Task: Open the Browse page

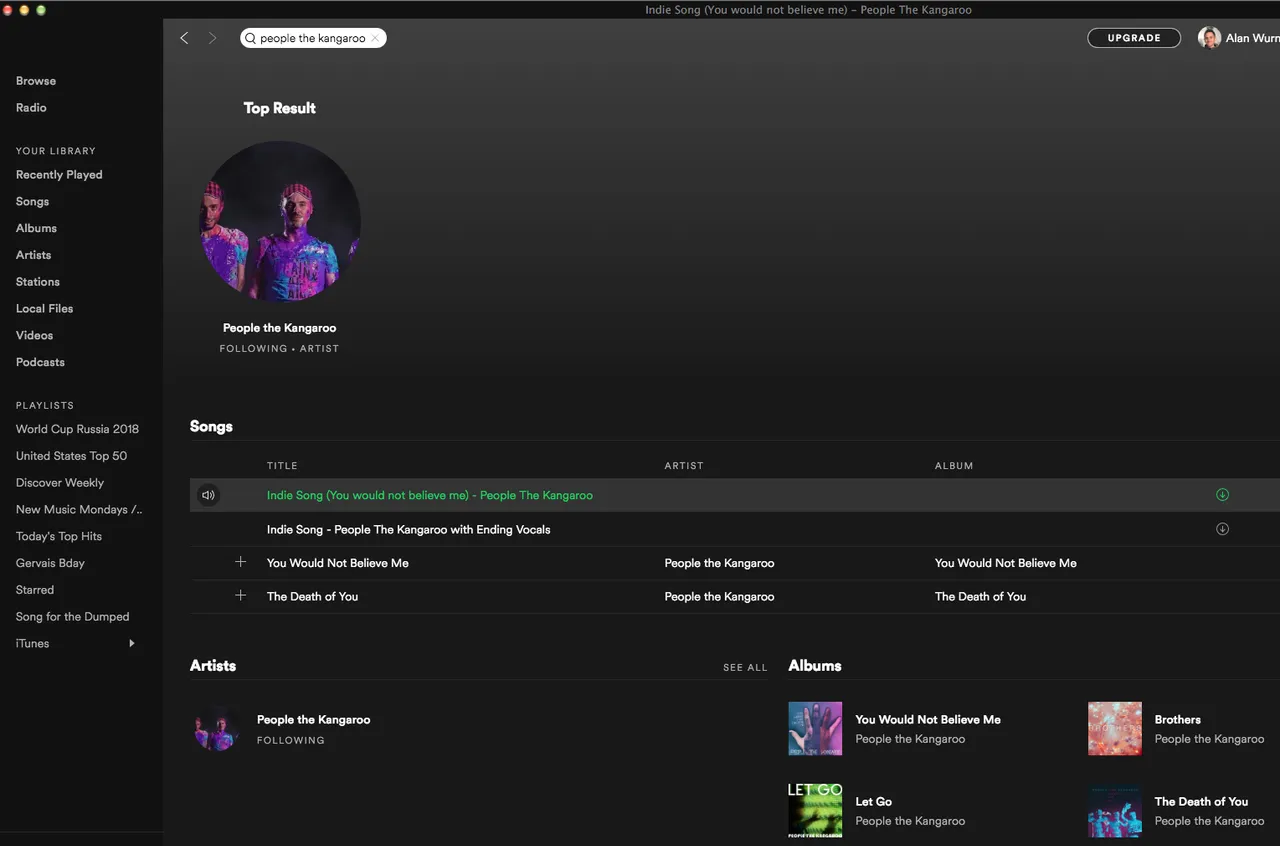Action: point(36,81)
